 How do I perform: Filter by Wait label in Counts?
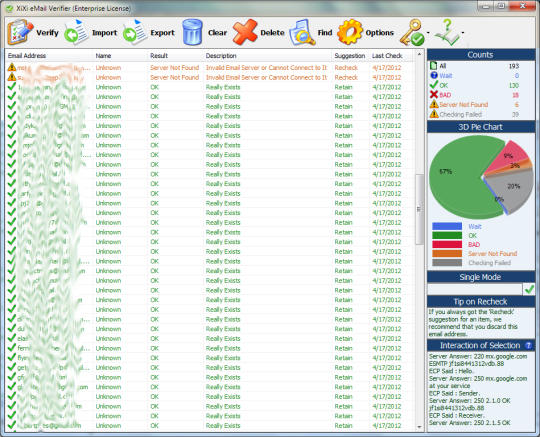tap(446, 76)
